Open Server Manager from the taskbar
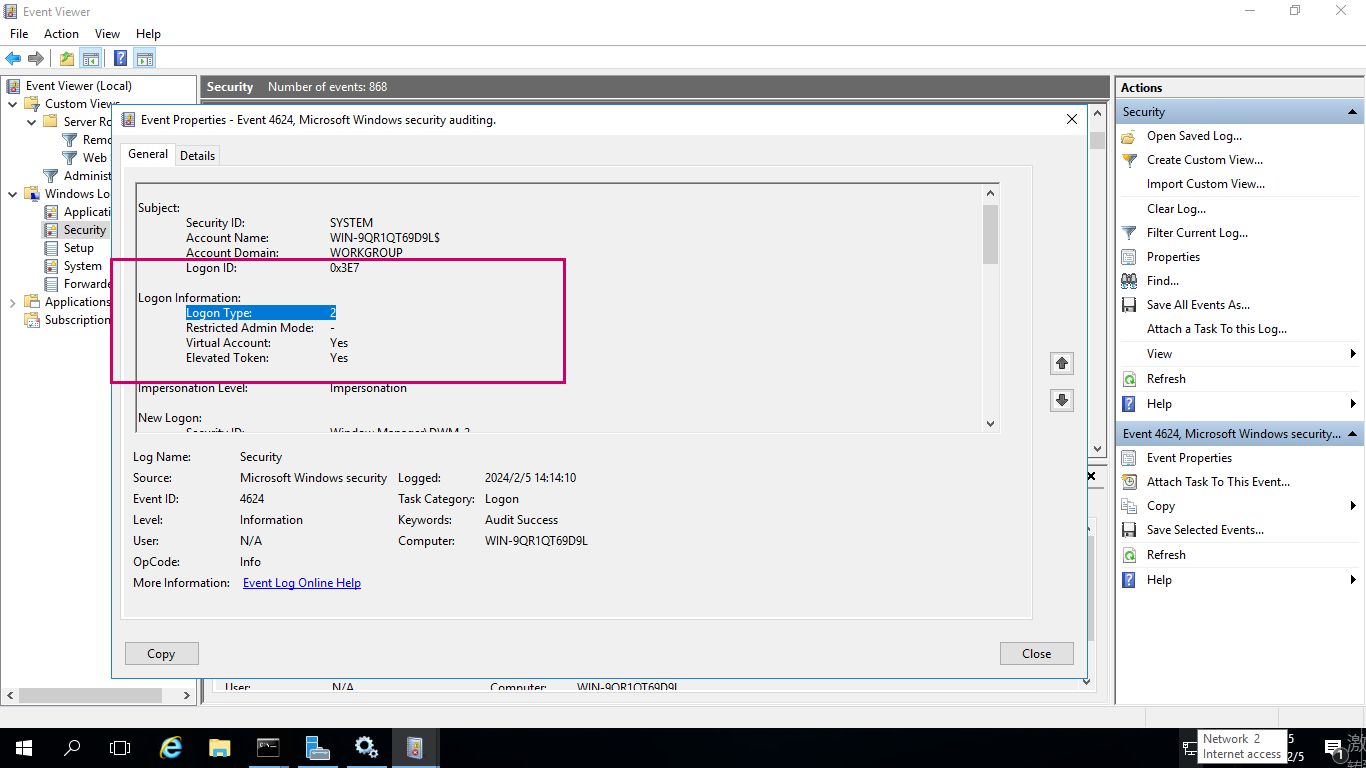Screen dimensions: 1366x768 tap(317, 747)
